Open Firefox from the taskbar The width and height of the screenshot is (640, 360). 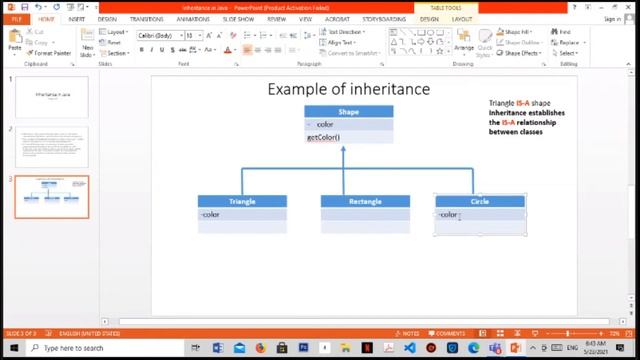tap(260, 348)
